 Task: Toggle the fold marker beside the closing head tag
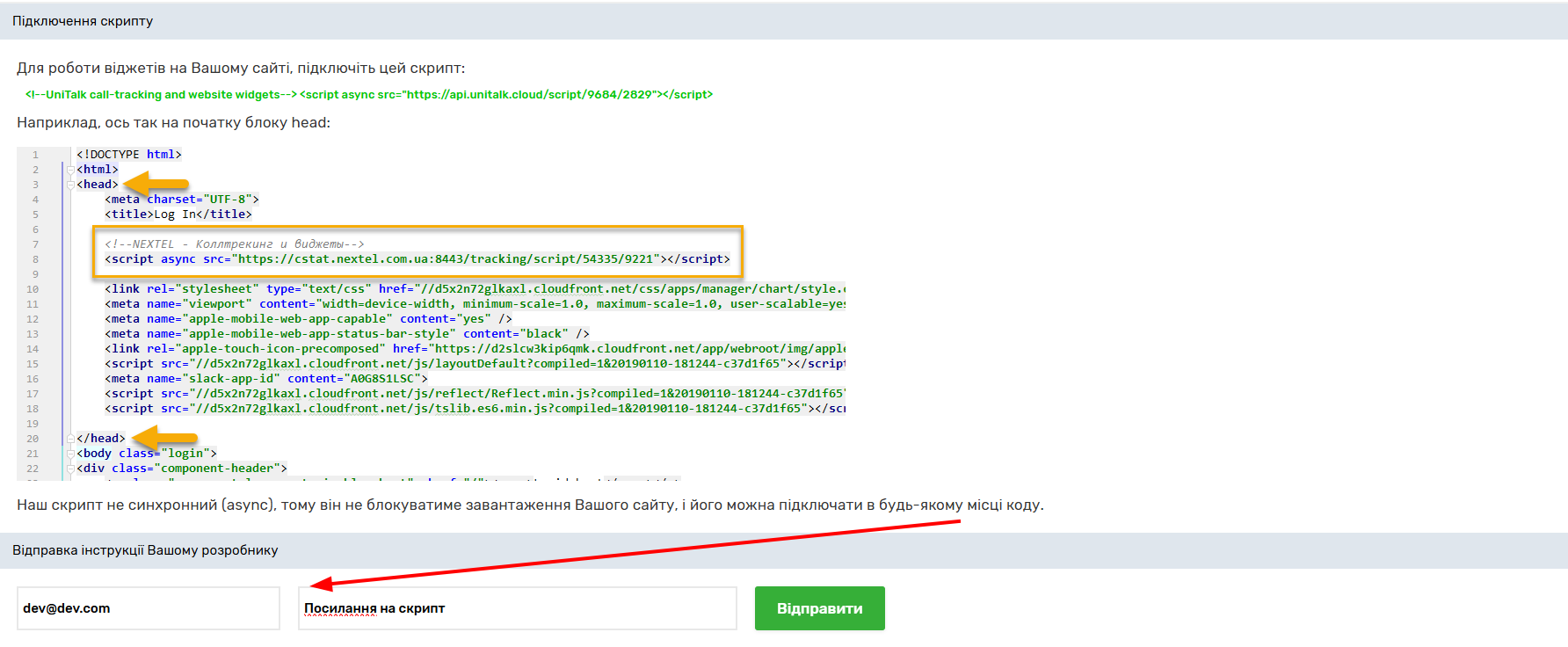click(x=70, y=439)
